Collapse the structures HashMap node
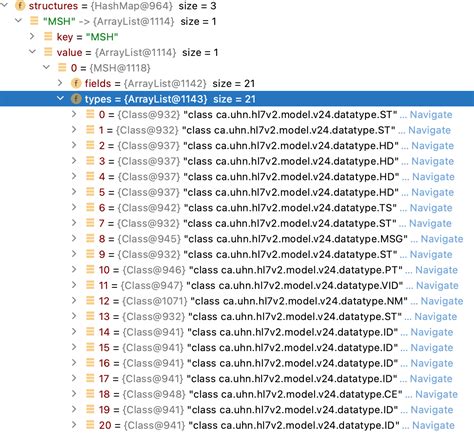 point(4,5)
